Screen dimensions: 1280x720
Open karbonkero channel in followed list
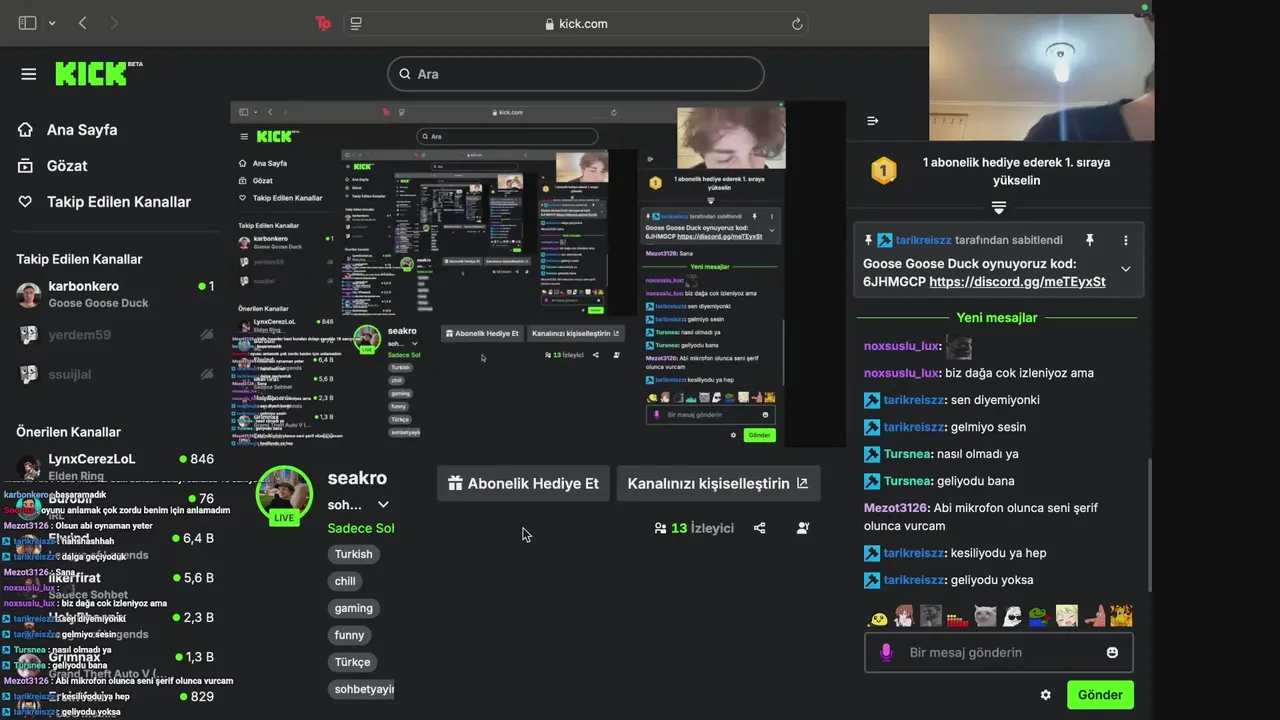click(116, 294)
